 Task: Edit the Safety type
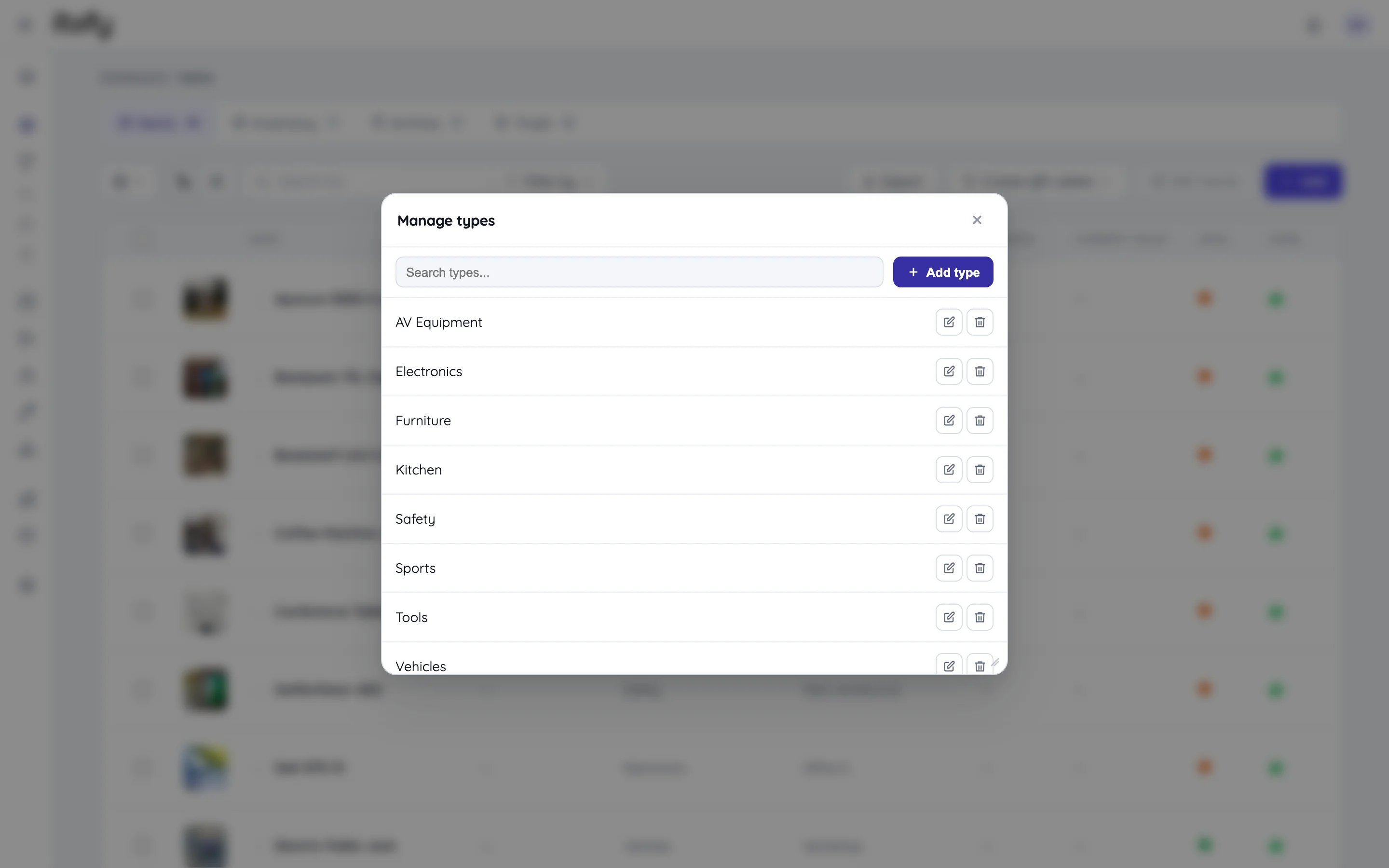[x=949, y=519]
